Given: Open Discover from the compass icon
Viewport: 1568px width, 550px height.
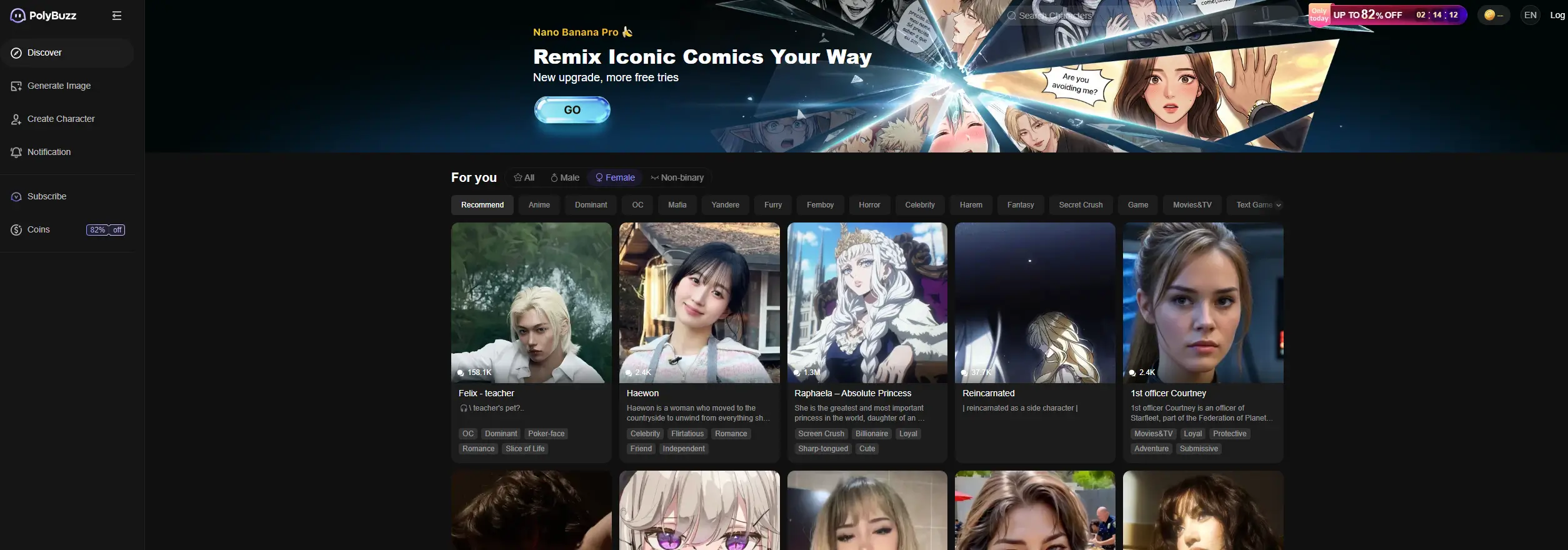Looking at the screenshot, I should click(x=16, y=53).
